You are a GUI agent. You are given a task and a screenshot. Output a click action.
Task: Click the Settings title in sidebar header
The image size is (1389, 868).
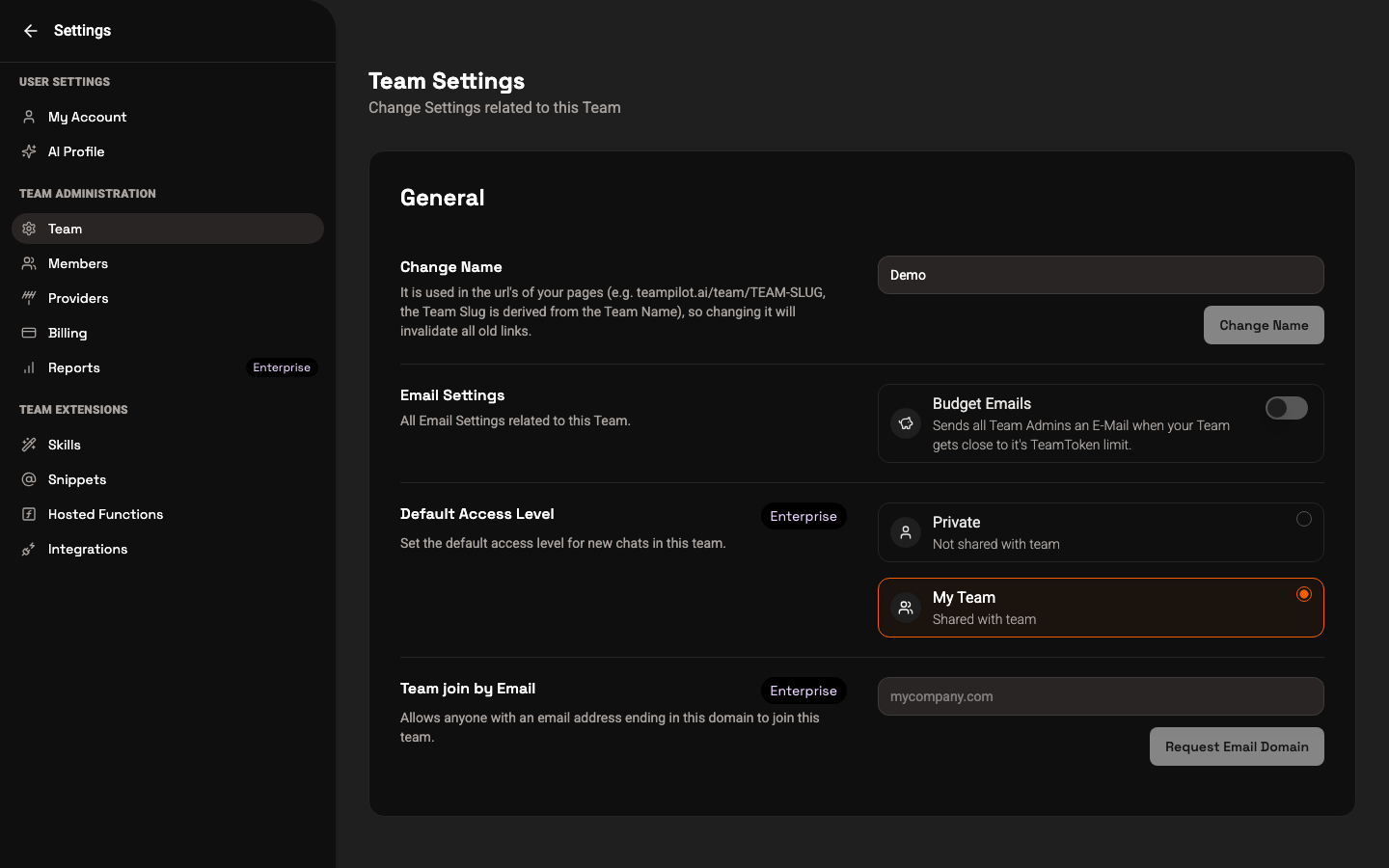click(82, 31)
